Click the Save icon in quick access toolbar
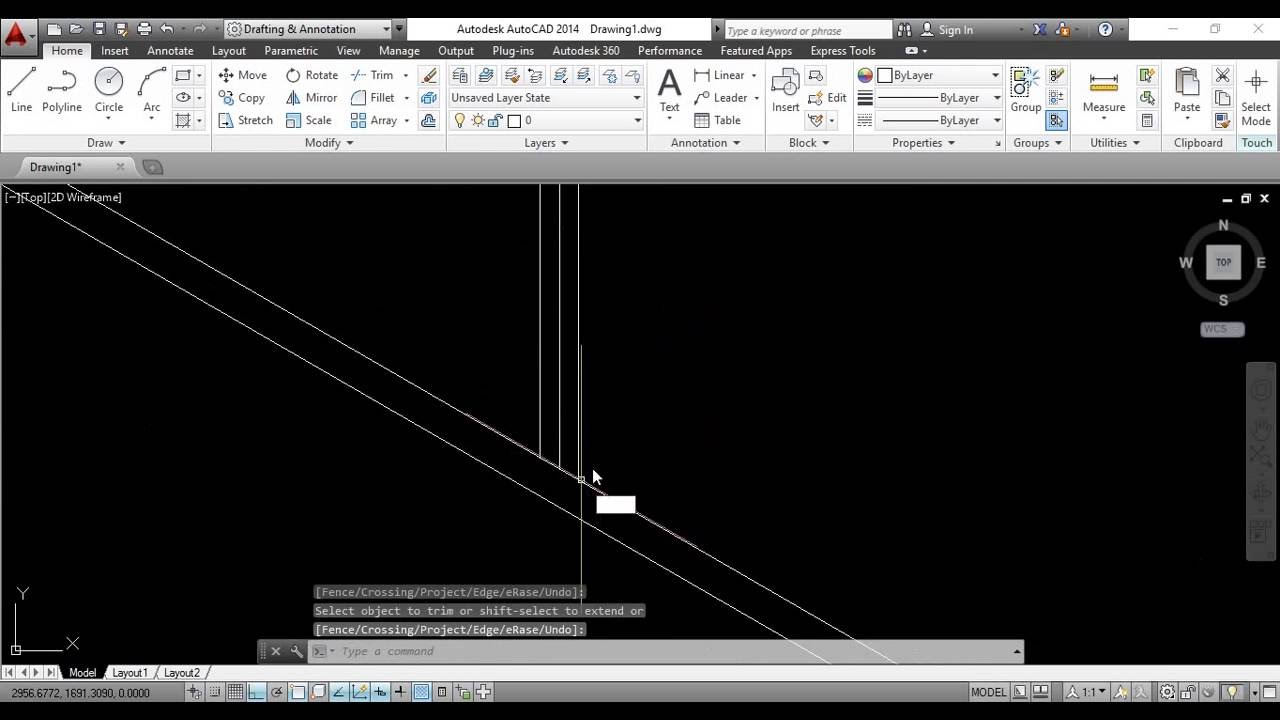This screenshot has width=1280, height=720. pos(99,29)
